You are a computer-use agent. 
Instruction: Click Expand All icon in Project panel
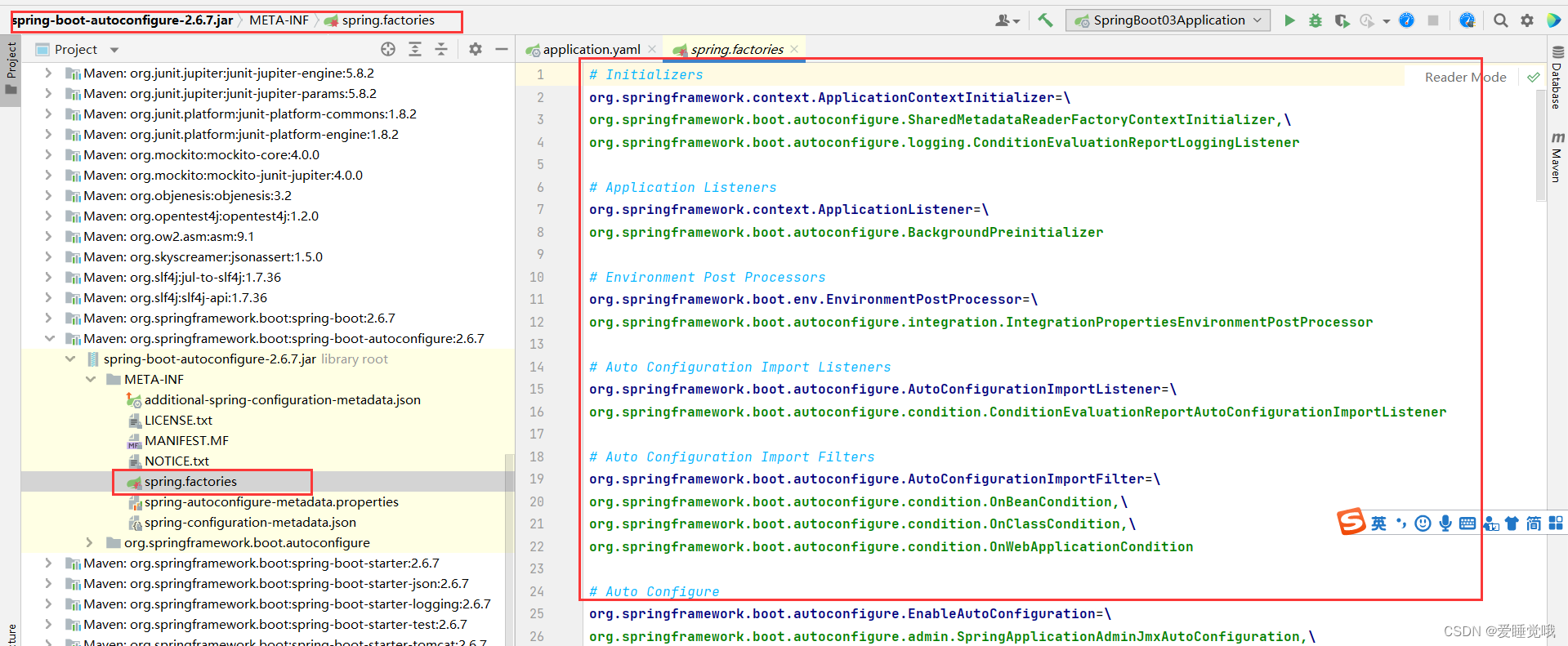tap(415, 49)
